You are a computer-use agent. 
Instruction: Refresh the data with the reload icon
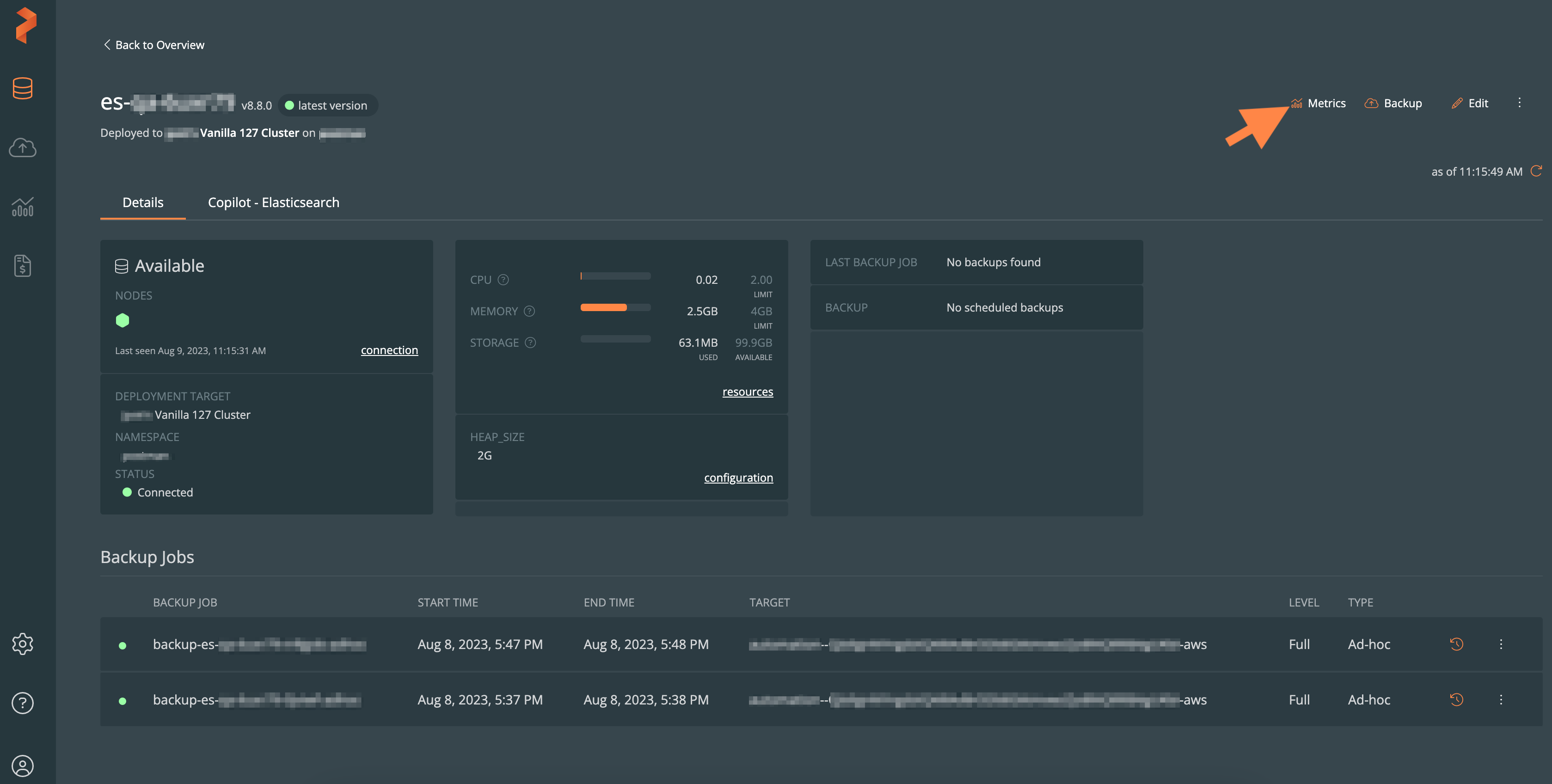pyautogui.click(x=1536, y=171)
